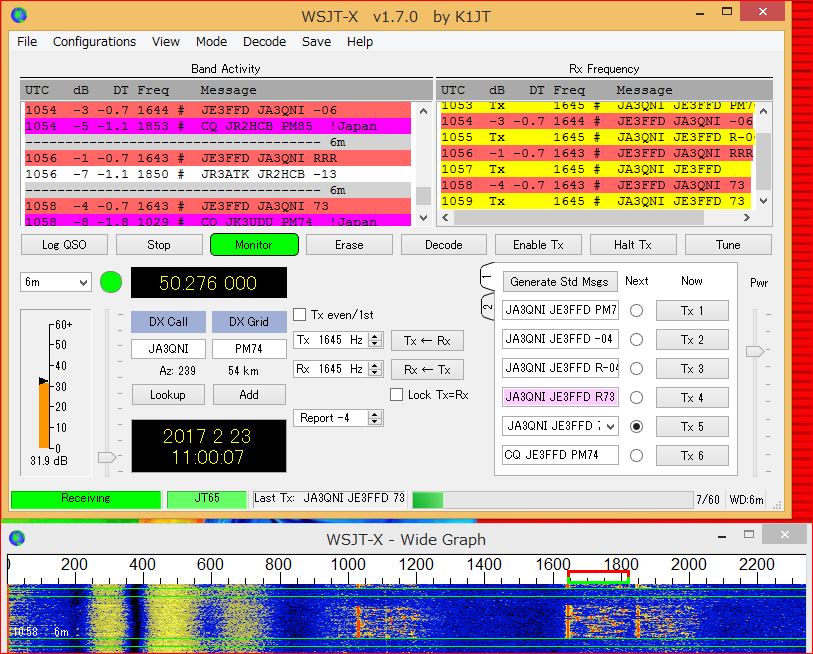Select tab 1 of message panel

(486, 277)
